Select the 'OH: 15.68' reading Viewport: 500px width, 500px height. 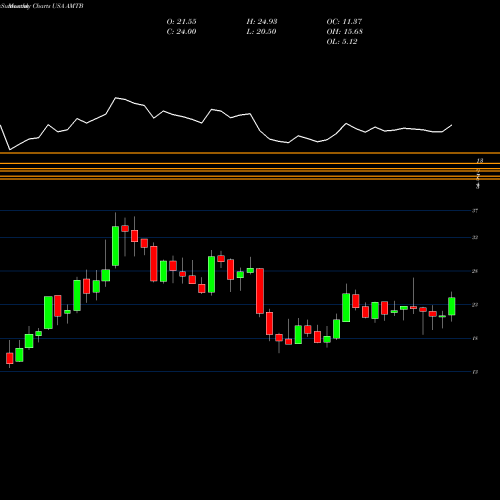[345, 32]
